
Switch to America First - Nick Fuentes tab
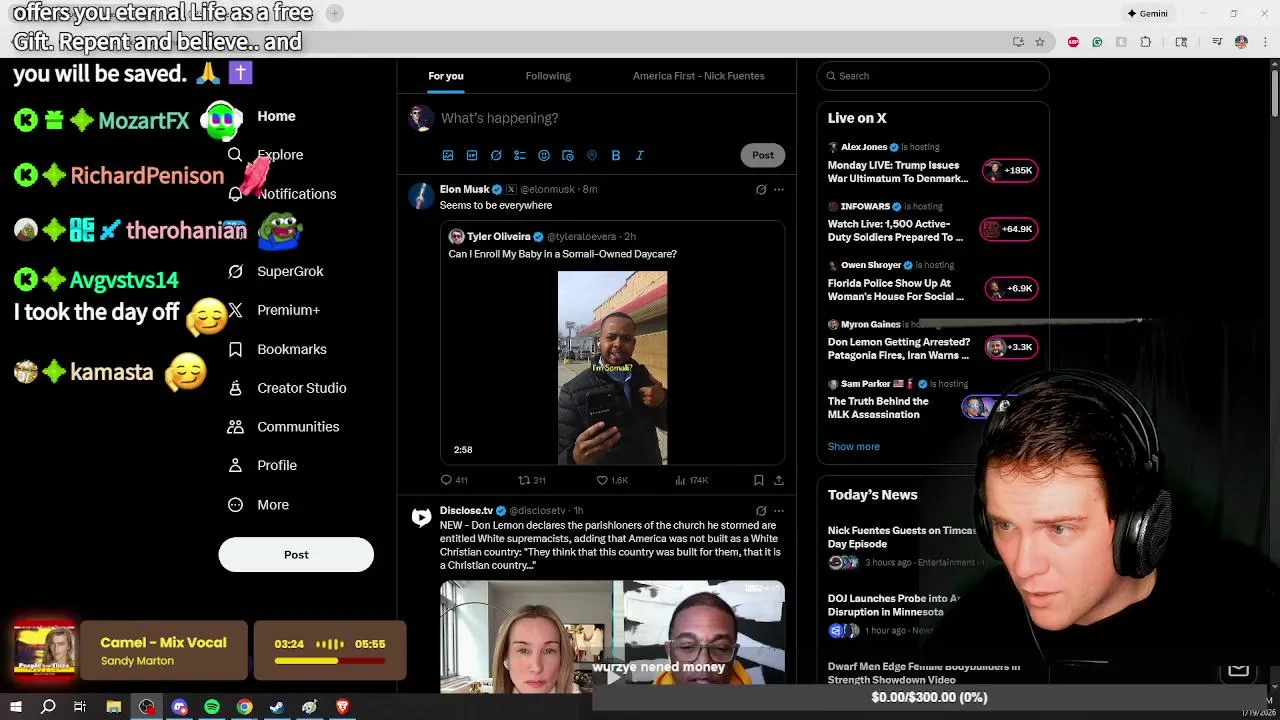pyautogui.click(x=698, y=76)
